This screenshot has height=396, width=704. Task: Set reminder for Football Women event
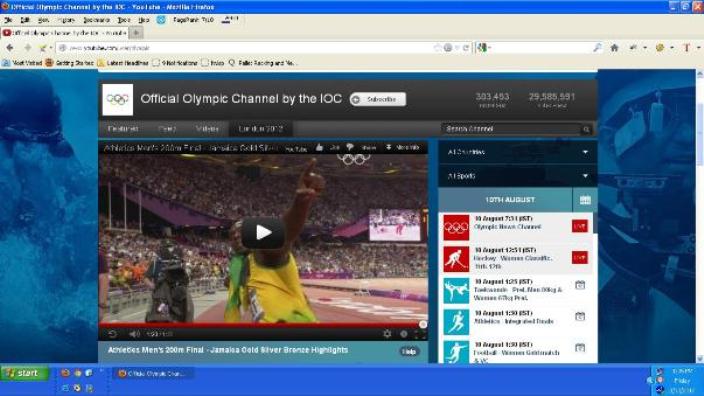point(580,348)
